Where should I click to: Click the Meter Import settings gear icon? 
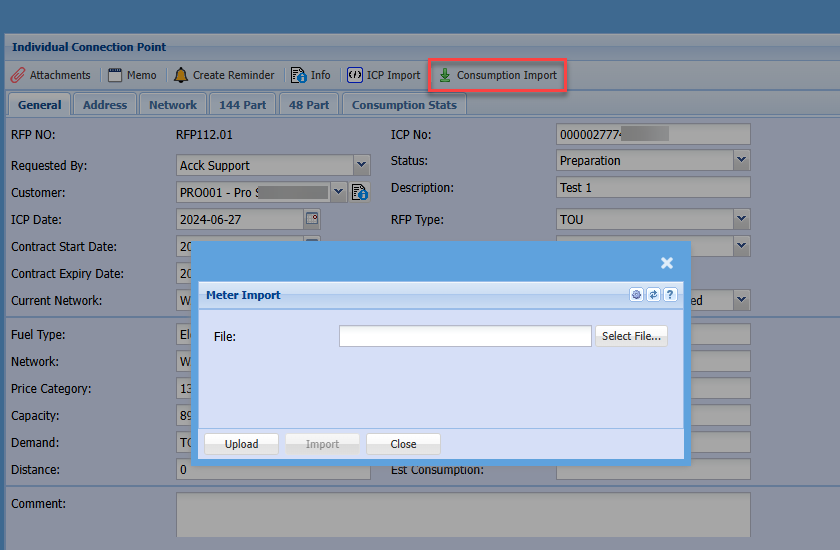[636, 295]
